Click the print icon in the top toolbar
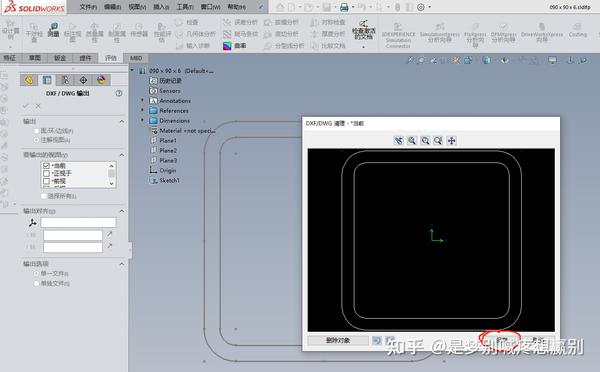 tap(344, 7)
